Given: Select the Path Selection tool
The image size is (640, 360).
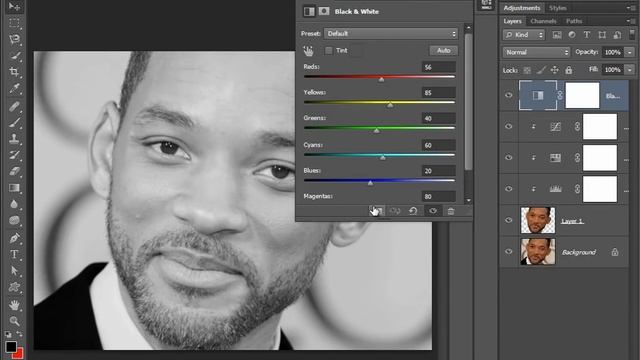Looking at the screenshot, I should (x=14, y=271).
